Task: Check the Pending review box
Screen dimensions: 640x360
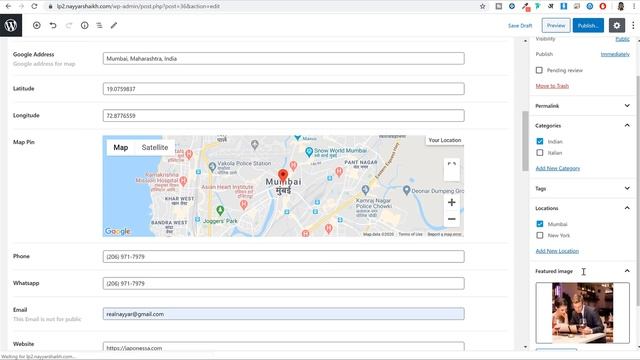Action: (539, 70)
